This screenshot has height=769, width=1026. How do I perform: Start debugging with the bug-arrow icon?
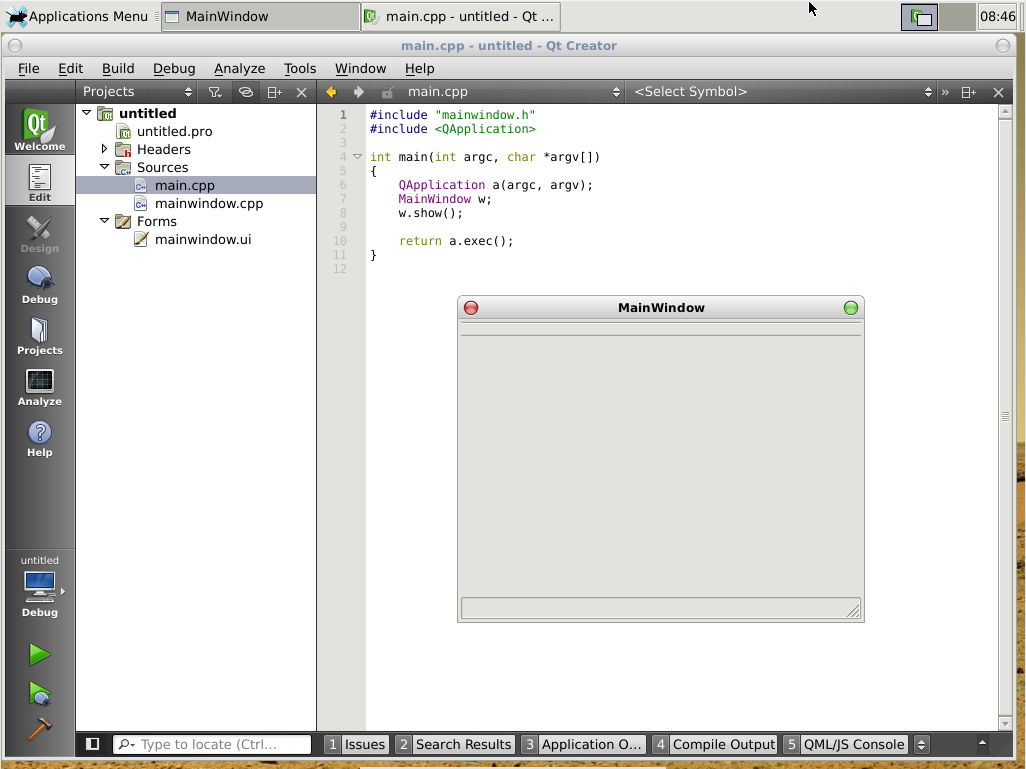(39, 693)
